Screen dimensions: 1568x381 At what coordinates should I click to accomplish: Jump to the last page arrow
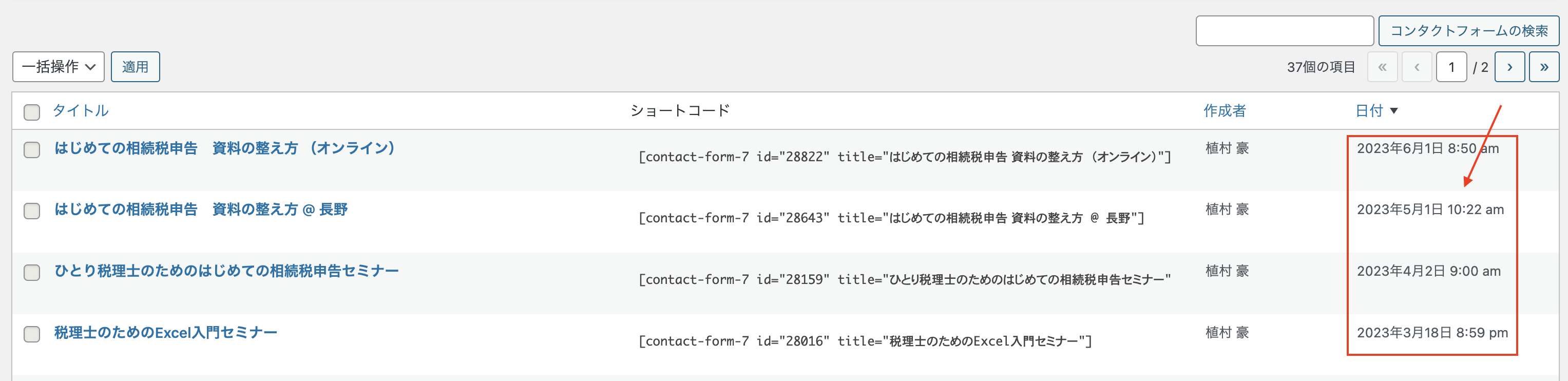[x=1544, y=67]
